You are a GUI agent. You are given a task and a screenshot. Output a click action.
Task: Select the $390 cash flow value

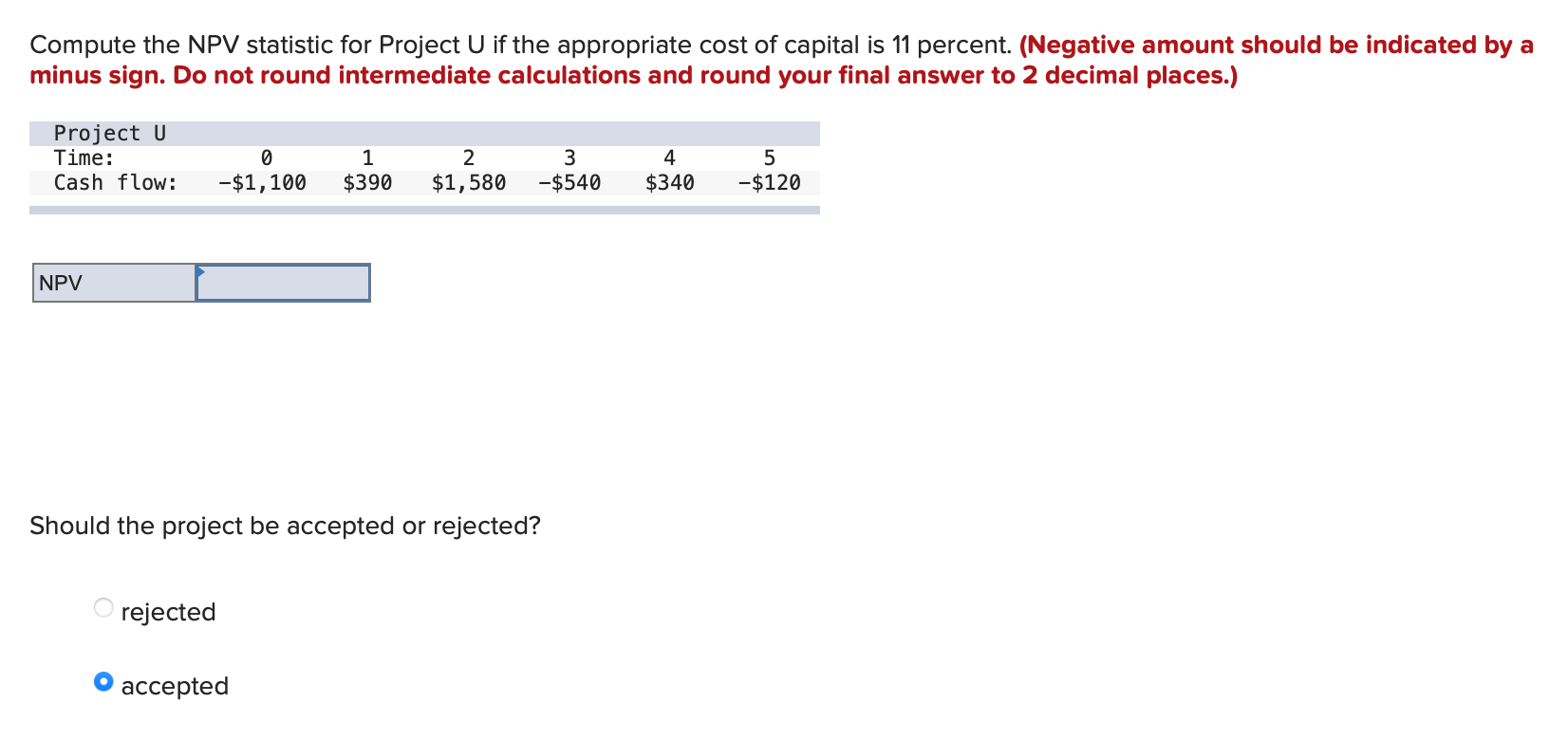[368, 182]
